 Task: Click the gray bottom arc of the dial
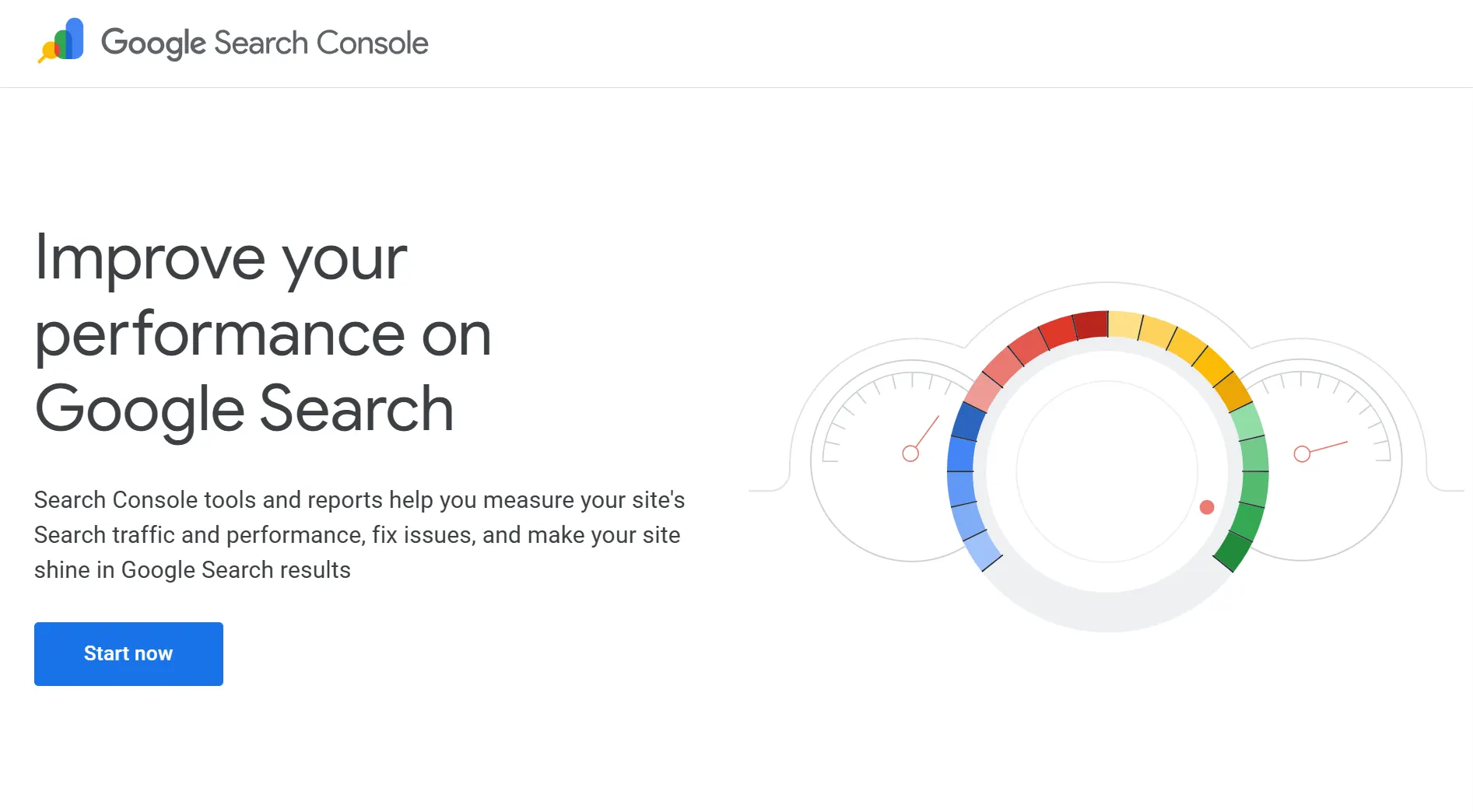pyautogui.click(x=1107, y=611)
